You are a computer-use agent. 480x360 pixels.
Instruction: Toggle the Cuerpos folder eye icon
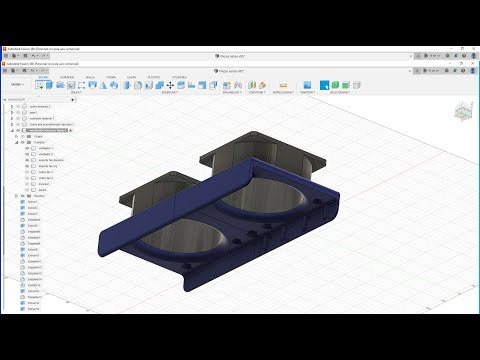(23, 142)
